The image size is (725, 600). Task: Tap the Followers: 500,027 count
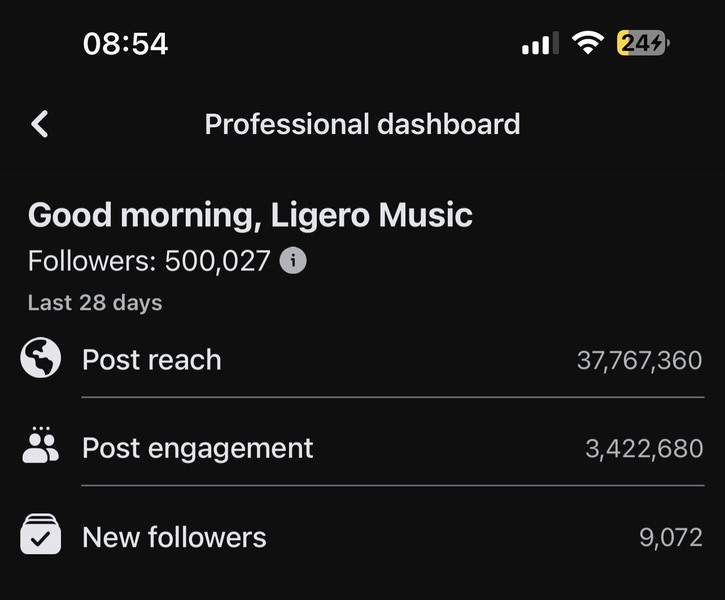pyautogui.click(x=149, y=261)
